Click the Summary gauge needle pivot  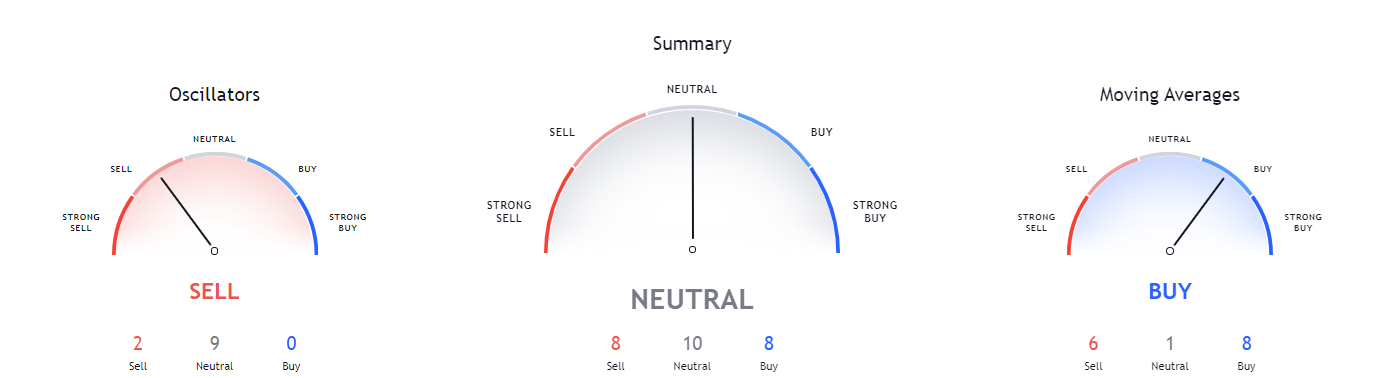(x=692, y=249)
